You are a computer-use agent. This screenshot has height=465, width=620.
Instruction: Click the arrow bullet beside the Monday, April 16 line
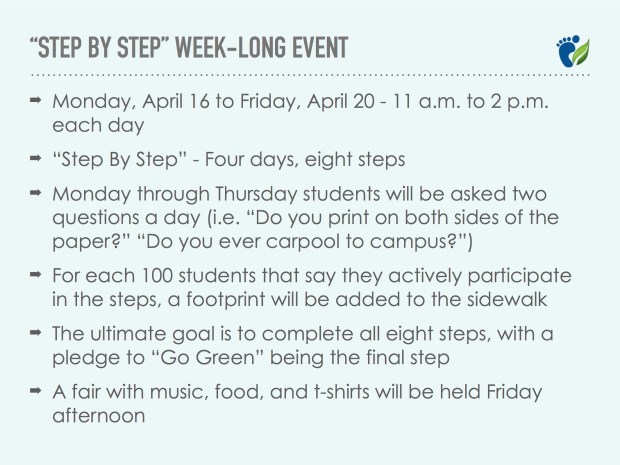tap(36, 102)
